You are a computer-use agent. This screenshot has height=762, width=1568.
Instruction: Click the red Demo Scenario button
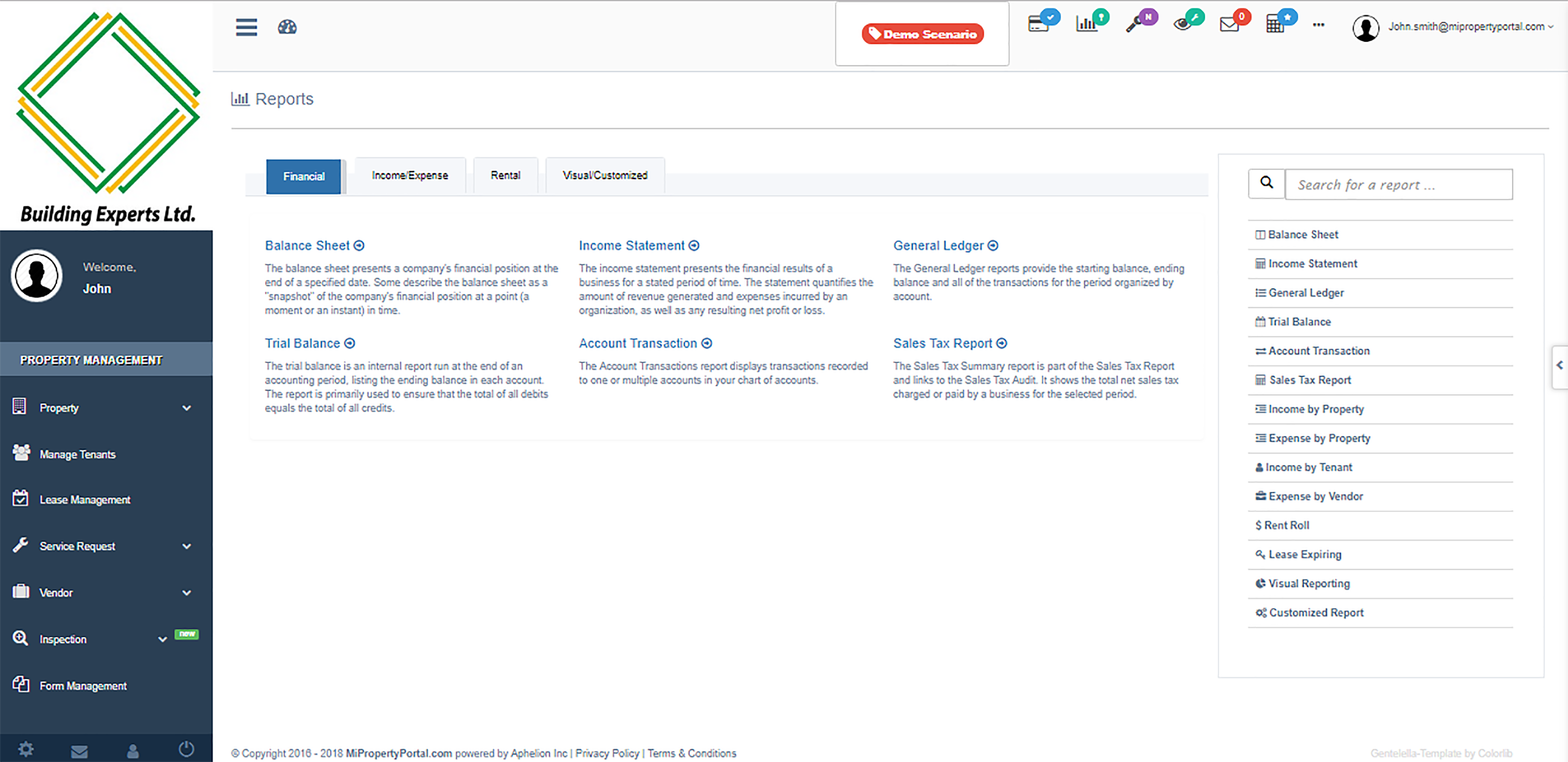922,34
